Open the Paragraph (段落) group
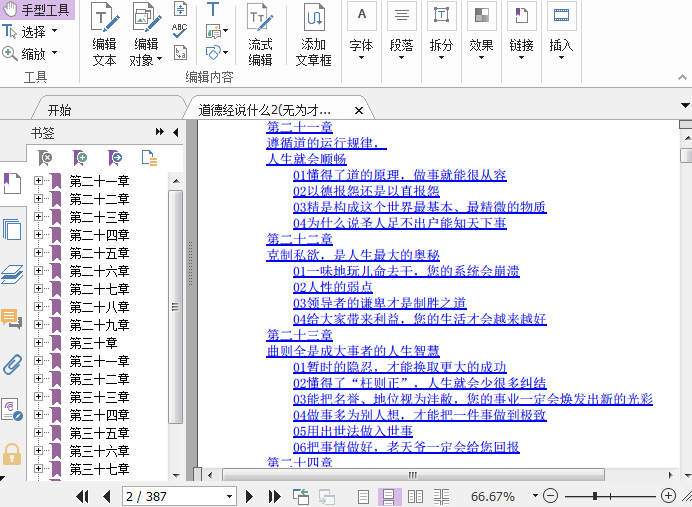 point(401,32)
